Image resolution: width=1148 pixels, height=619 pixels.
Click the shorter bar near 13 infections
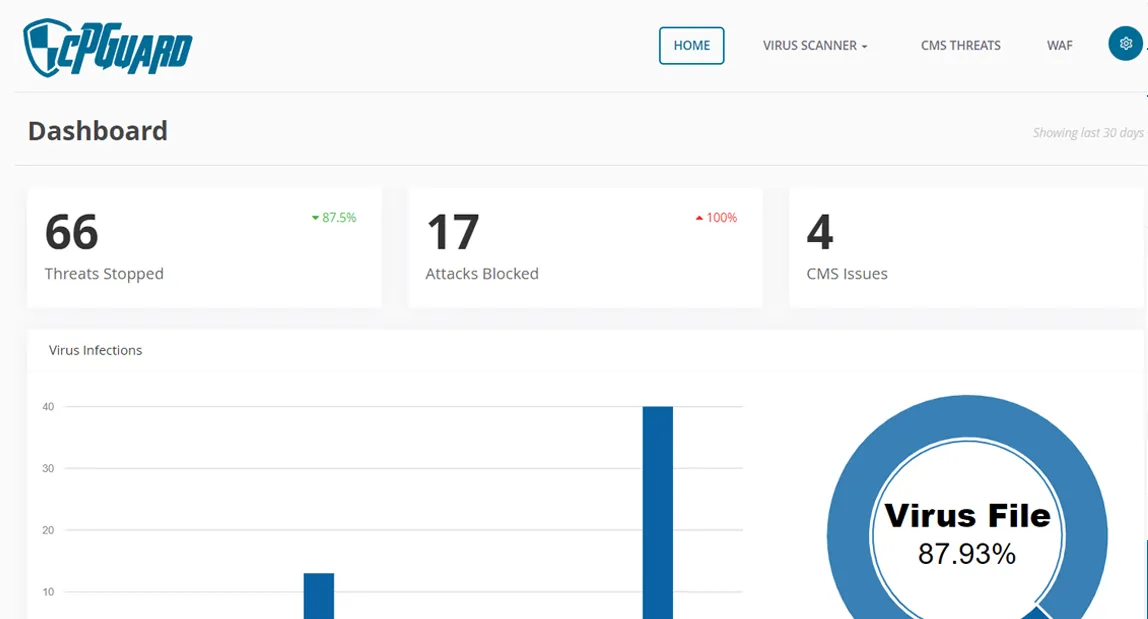tap(318, 596)
